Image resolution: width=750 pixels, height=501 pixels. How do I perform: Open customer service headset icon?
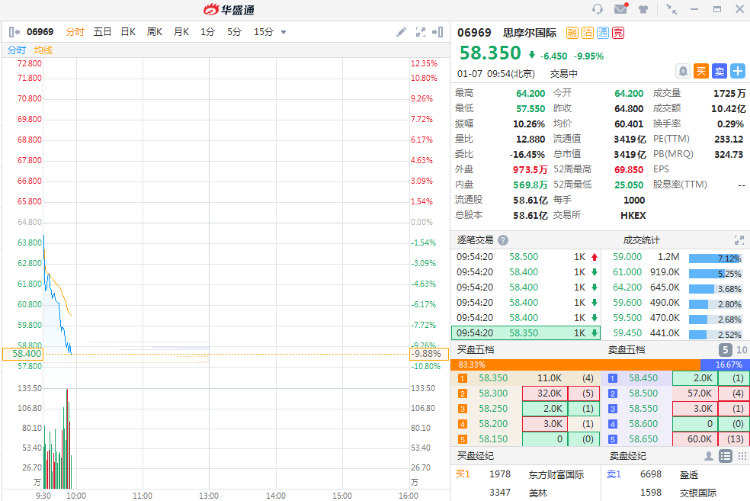(x=598, y=10)
